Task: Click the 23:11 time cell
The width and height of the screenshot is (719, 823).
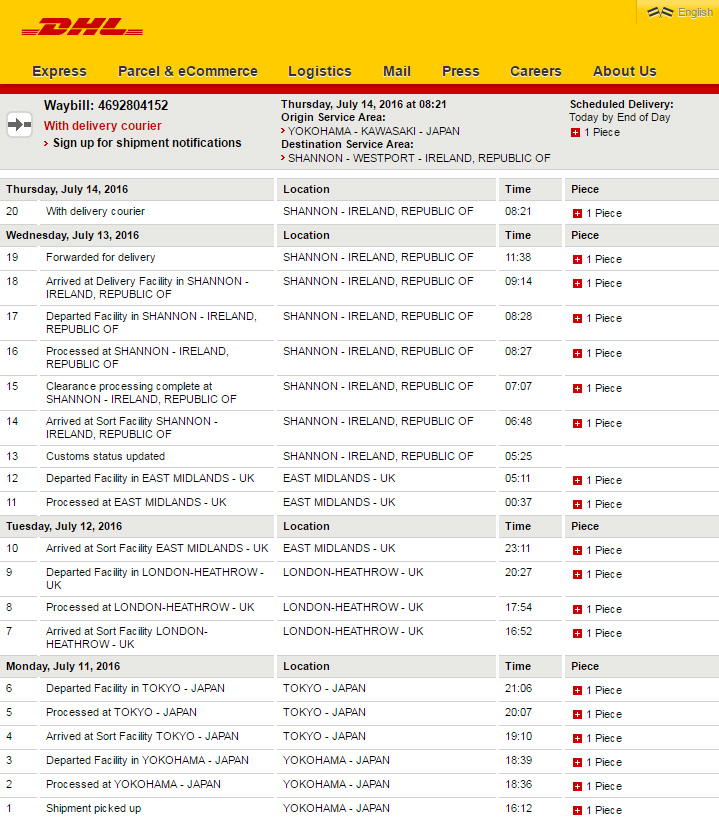Action: click(517, 548)
